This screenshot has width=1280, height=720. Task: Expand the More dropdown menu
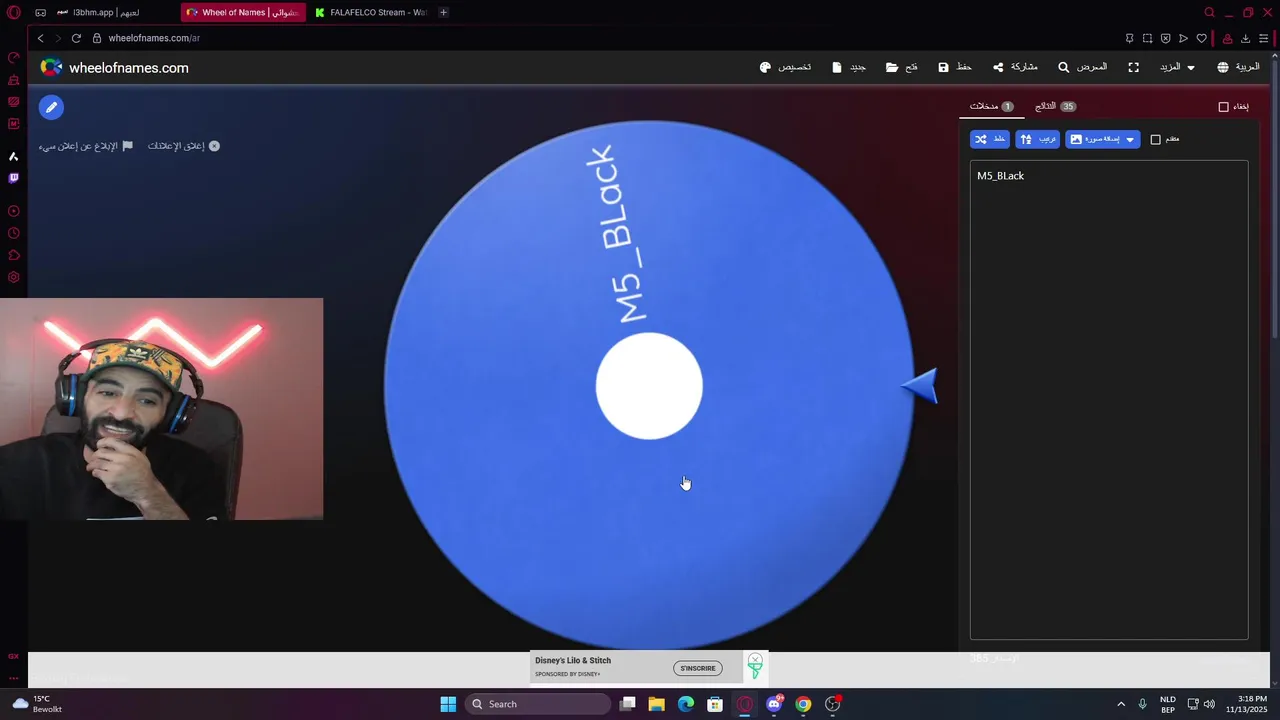[x=1177, y=67]
